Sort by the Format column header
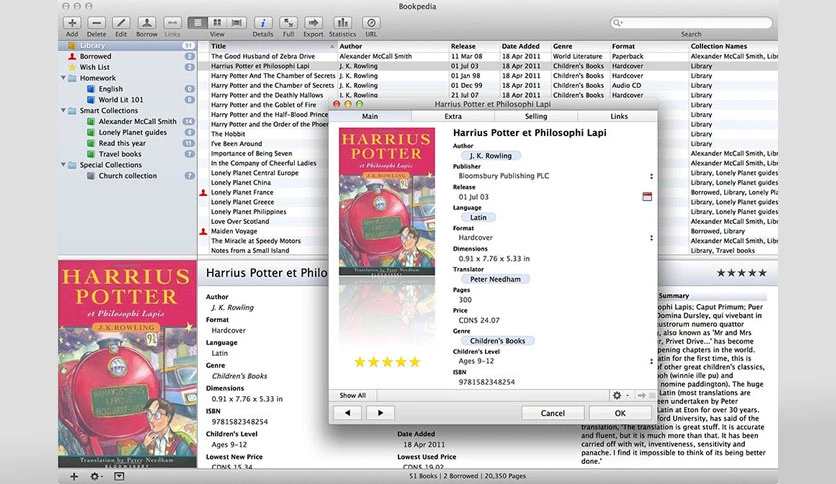The width and height of the screenshot is (836, 484). pyautogui.click(x=649, y=46)
